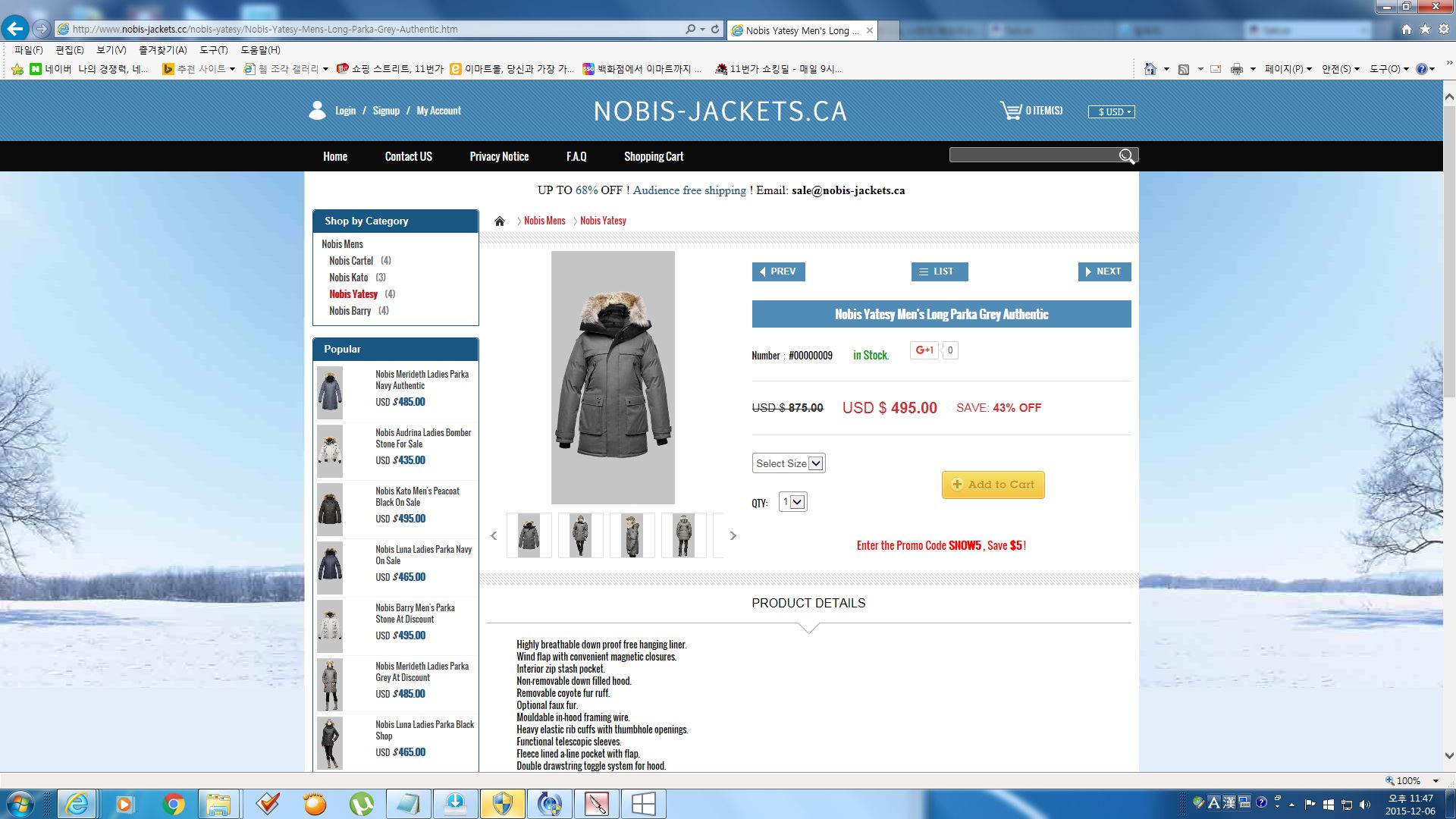
Task: Select Nobis Kato category link
Action: click(x=348, y=278)
